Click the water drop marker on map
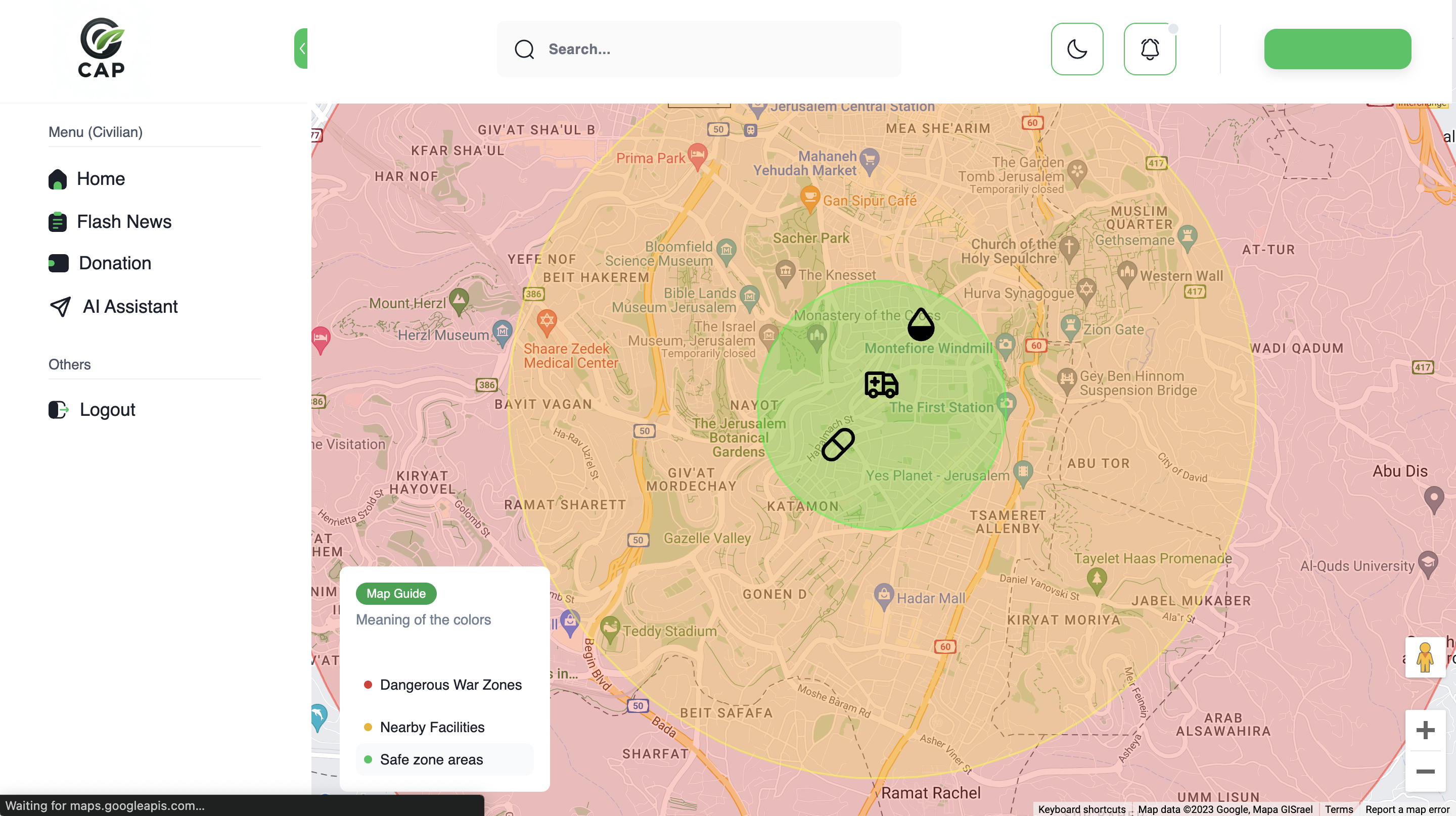Image resolution: width=1456 pixels, height=816 pixels. tap(921, 325)
